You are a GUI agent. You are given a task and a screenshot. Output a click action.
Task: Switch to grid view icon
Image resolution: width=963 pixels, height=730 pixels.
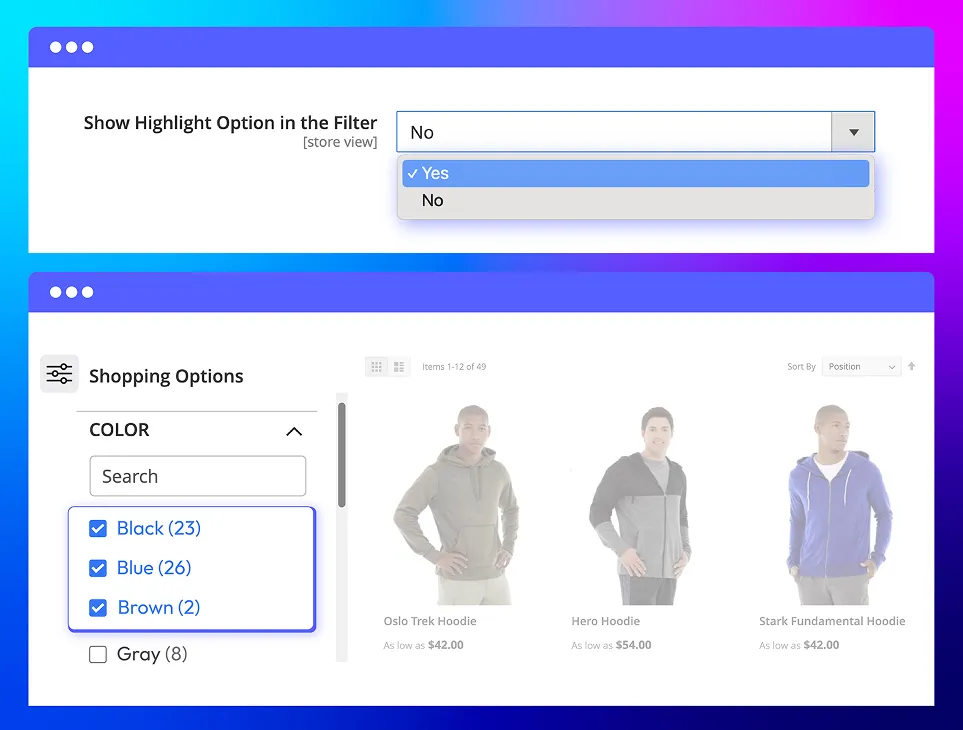click(x=377, y=367)
